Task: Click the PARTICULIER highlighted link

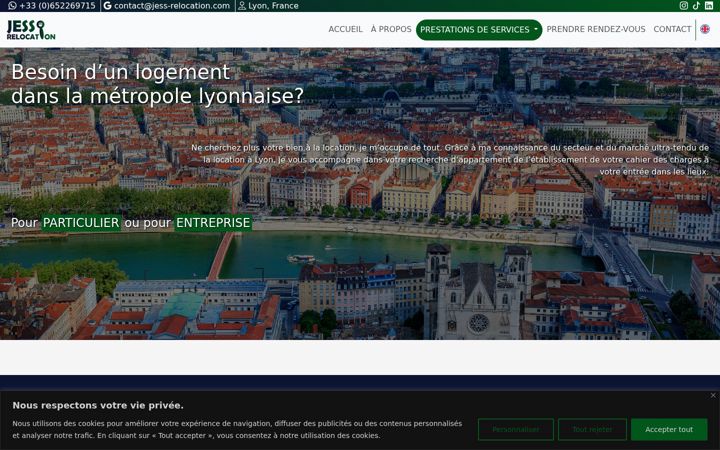Action: [81, 223]
